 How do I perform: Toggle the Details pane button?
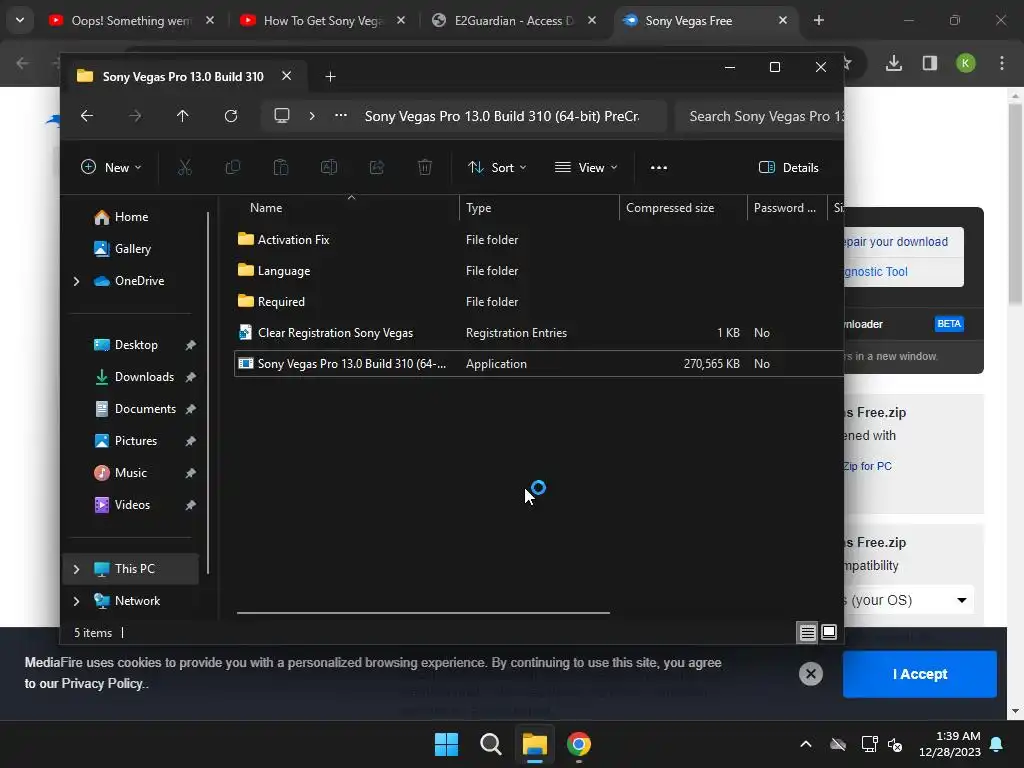point(788,168)
